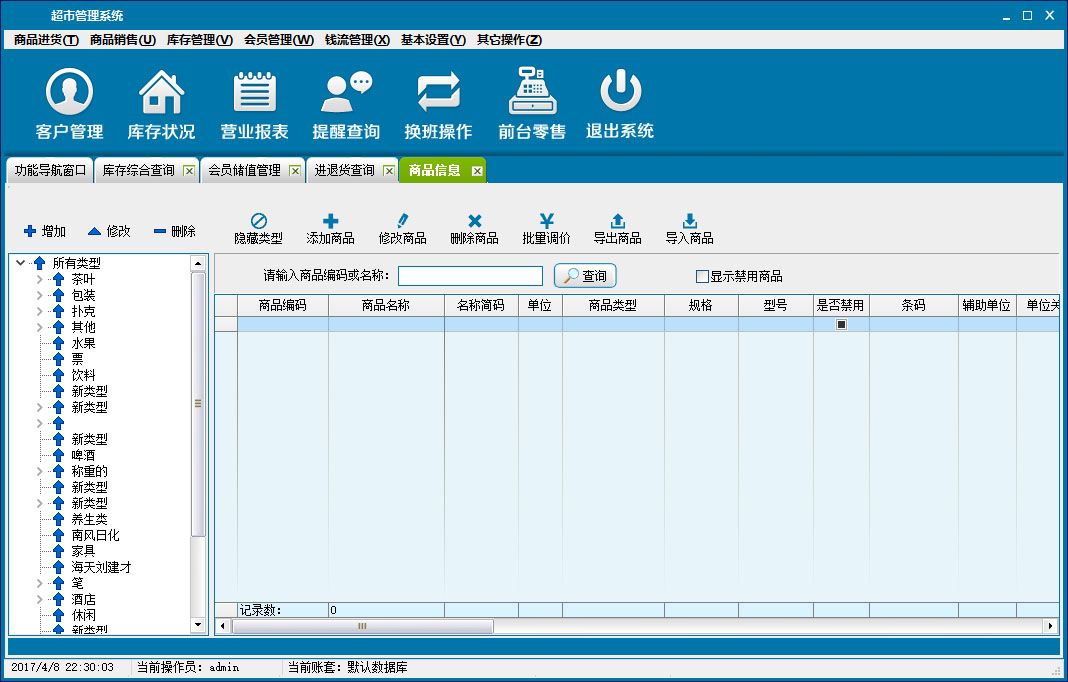This screenshot has height=682, width=1068.
Task: Sort by 商品类型 column header
Action: (613, 305)
